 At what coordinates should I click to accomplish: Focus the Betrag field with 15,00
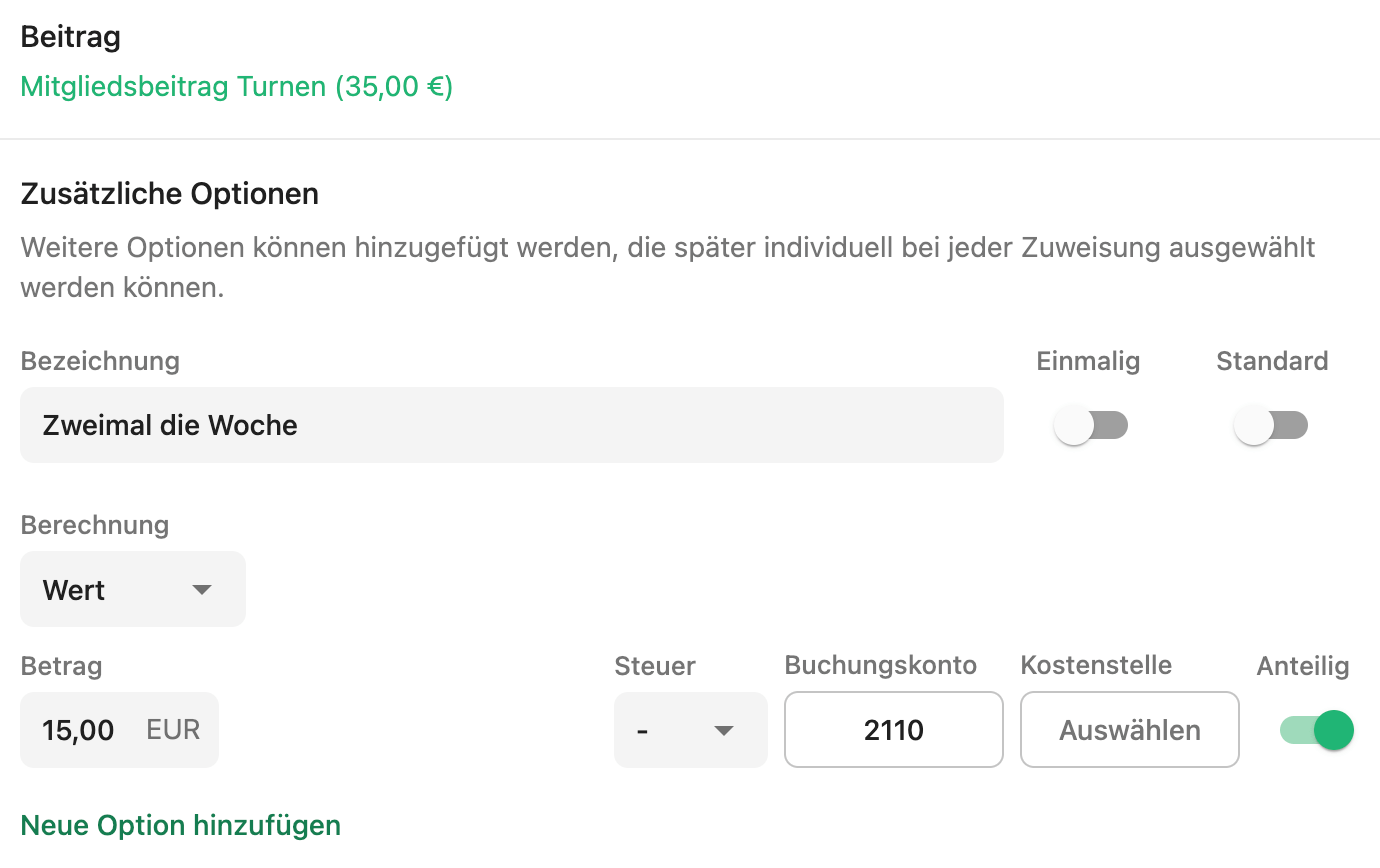pos(119,730)
